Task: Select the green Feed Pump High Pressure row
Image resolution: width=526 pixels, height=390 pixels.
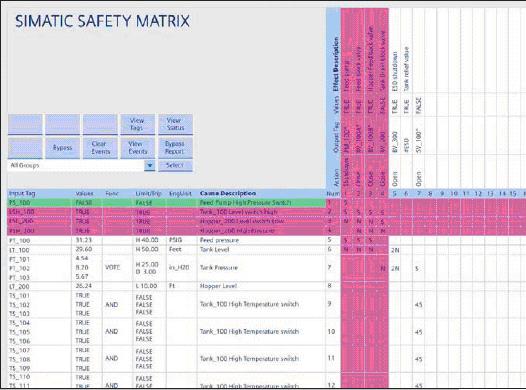Action: pyautogui.click(x=166, y=203)
